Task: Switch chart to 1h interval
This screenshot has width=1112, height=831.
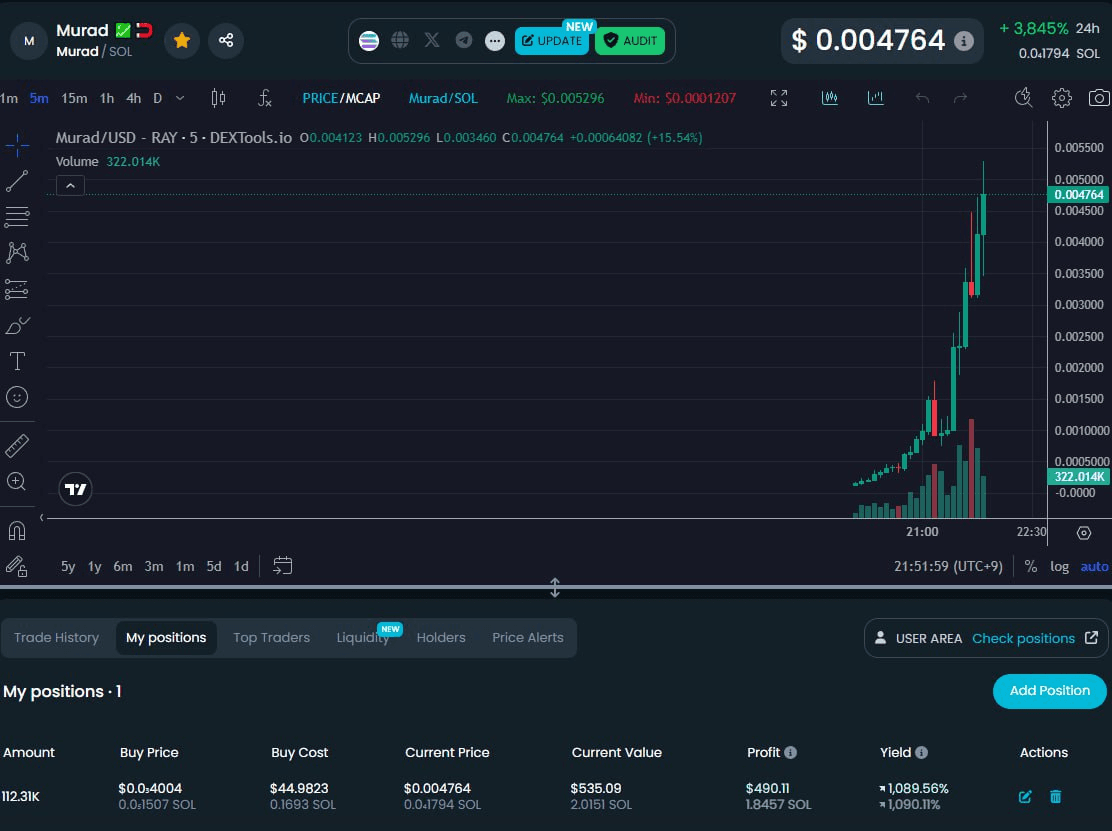Action: 106,99
